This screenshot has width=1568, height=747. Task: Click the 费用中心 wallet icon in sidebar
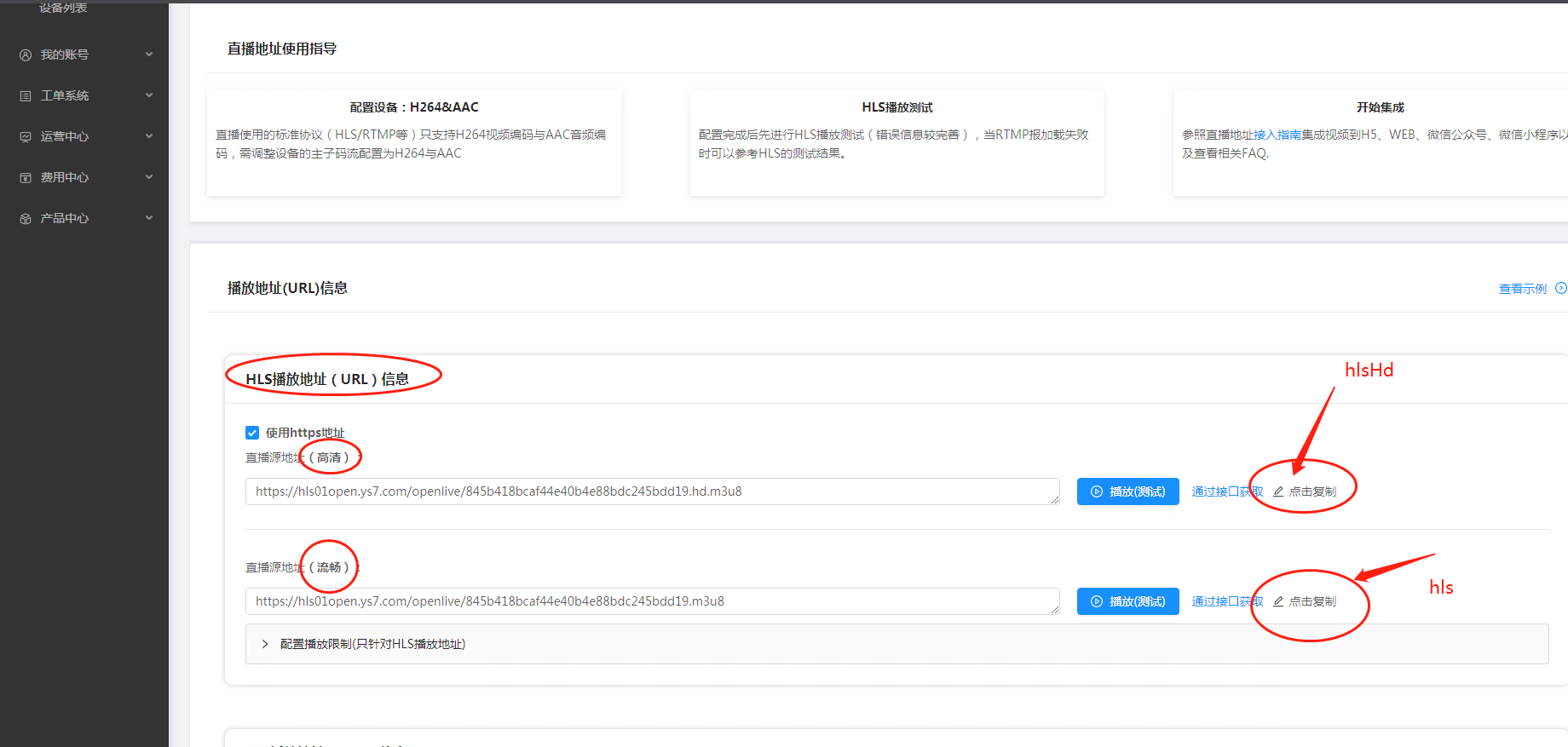coord(26,177)
